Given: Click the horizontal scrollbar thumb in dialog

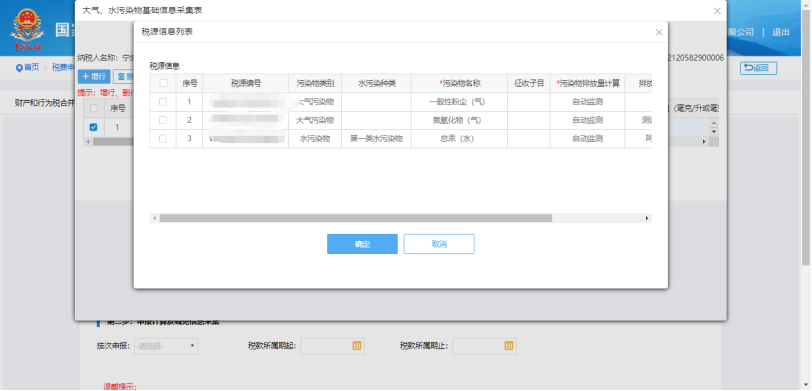Looking at the screenshot, I should (x=356, y=219).
